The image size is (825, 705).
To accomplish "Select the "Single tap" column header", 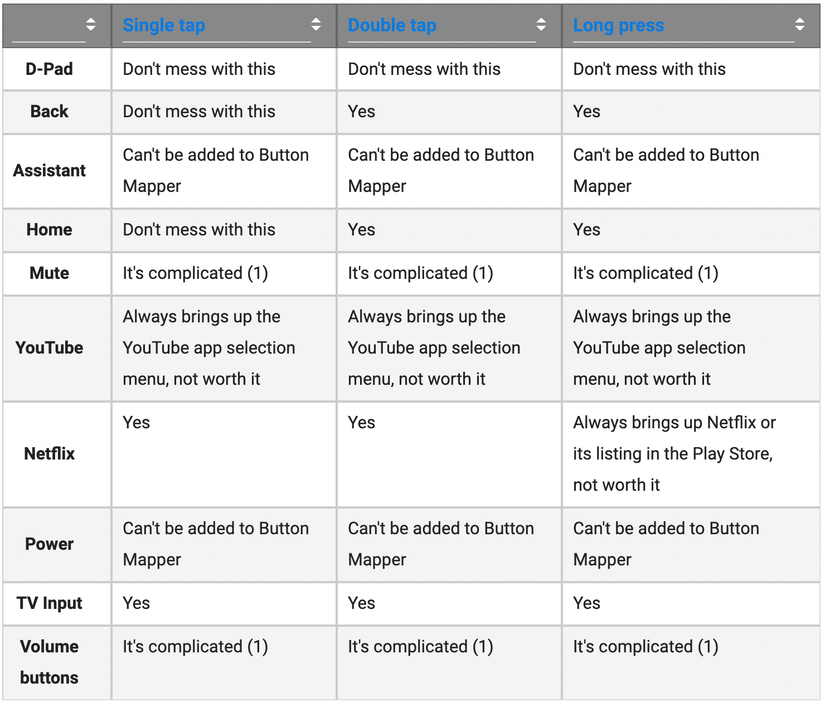I will click(164, 25).
